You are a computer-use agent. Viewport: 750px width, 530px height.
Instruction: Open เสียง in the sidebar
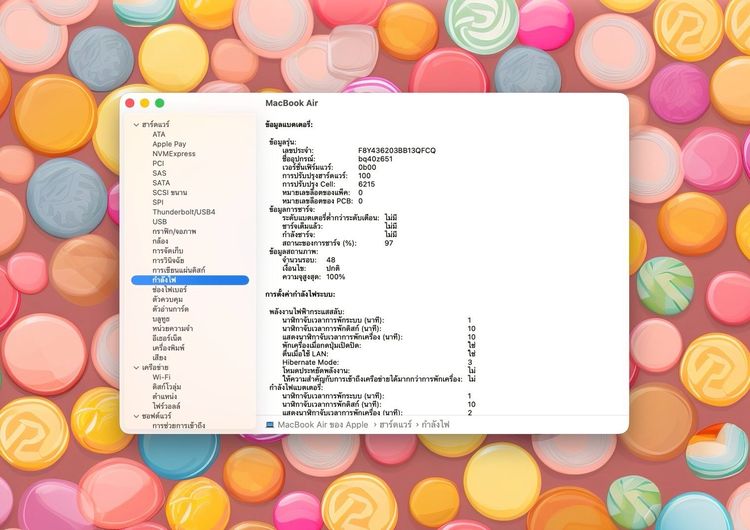pos(159,358)
